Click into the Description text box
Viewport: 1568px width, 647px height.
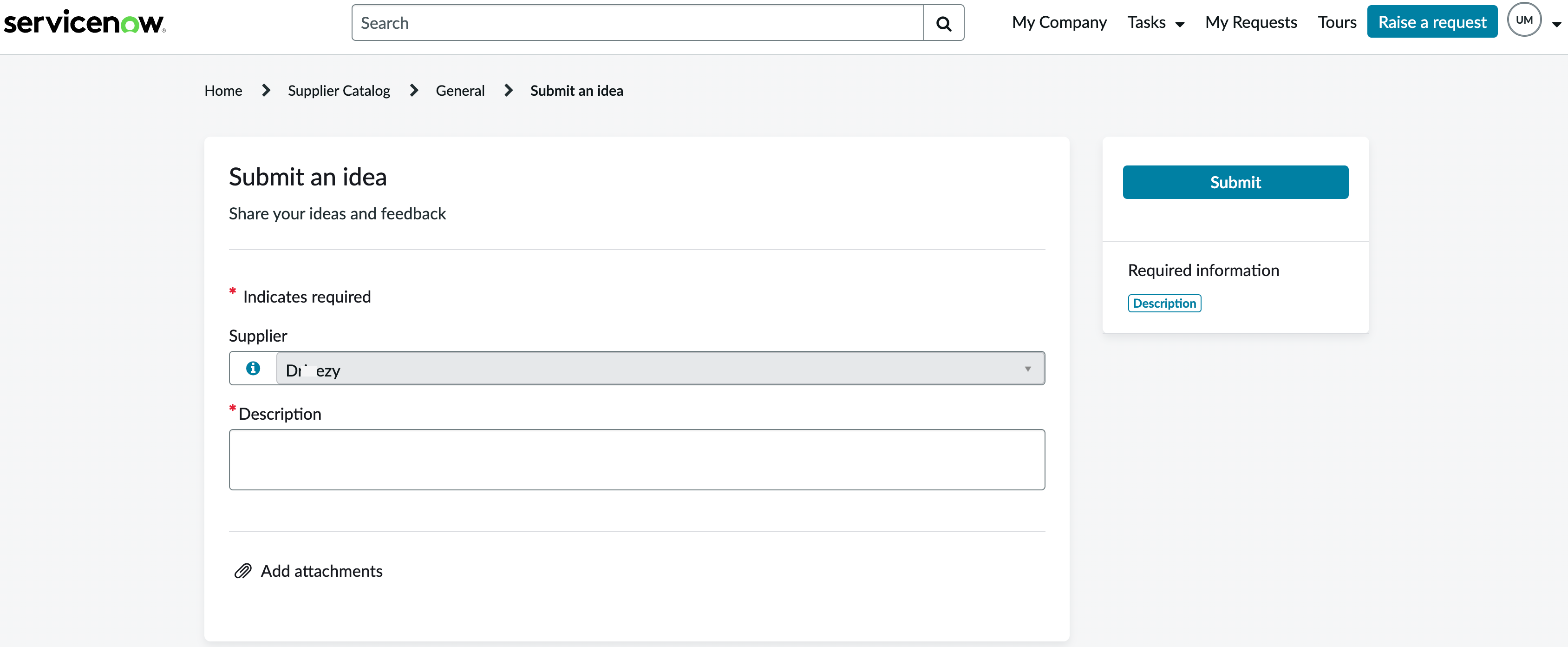pyautogui.click(x=637, y=459)
